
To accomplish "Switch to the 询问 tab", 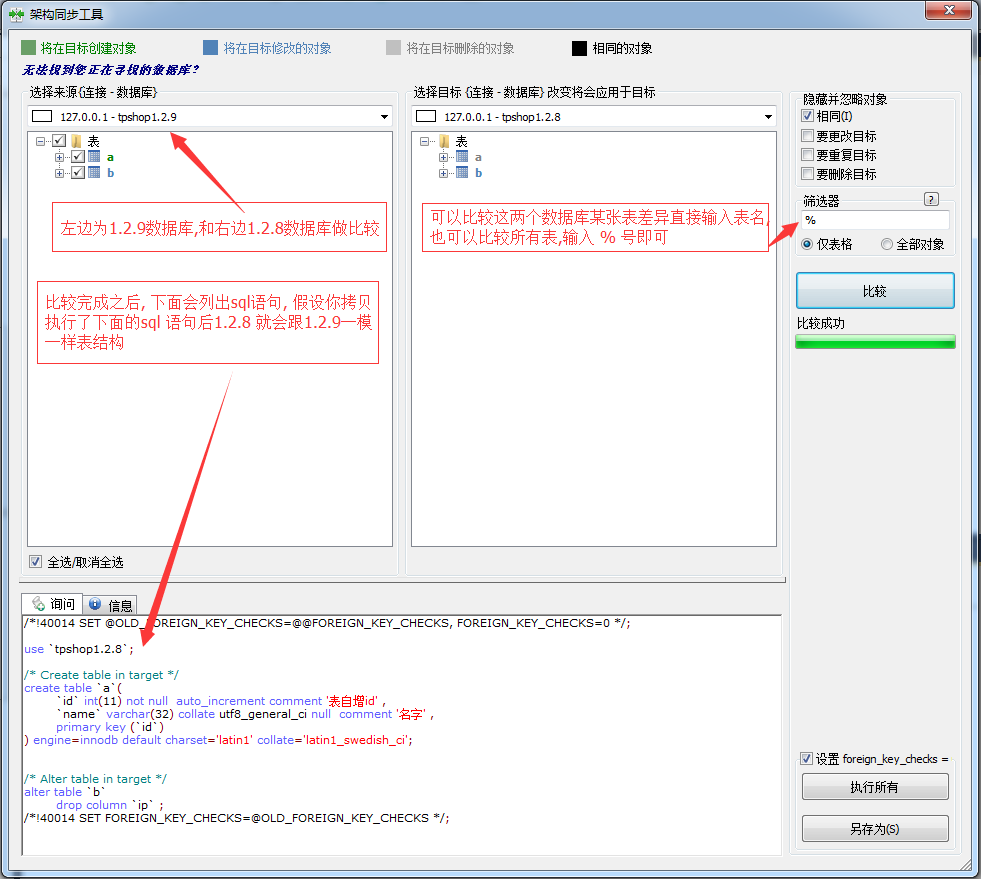I will 53,604.
